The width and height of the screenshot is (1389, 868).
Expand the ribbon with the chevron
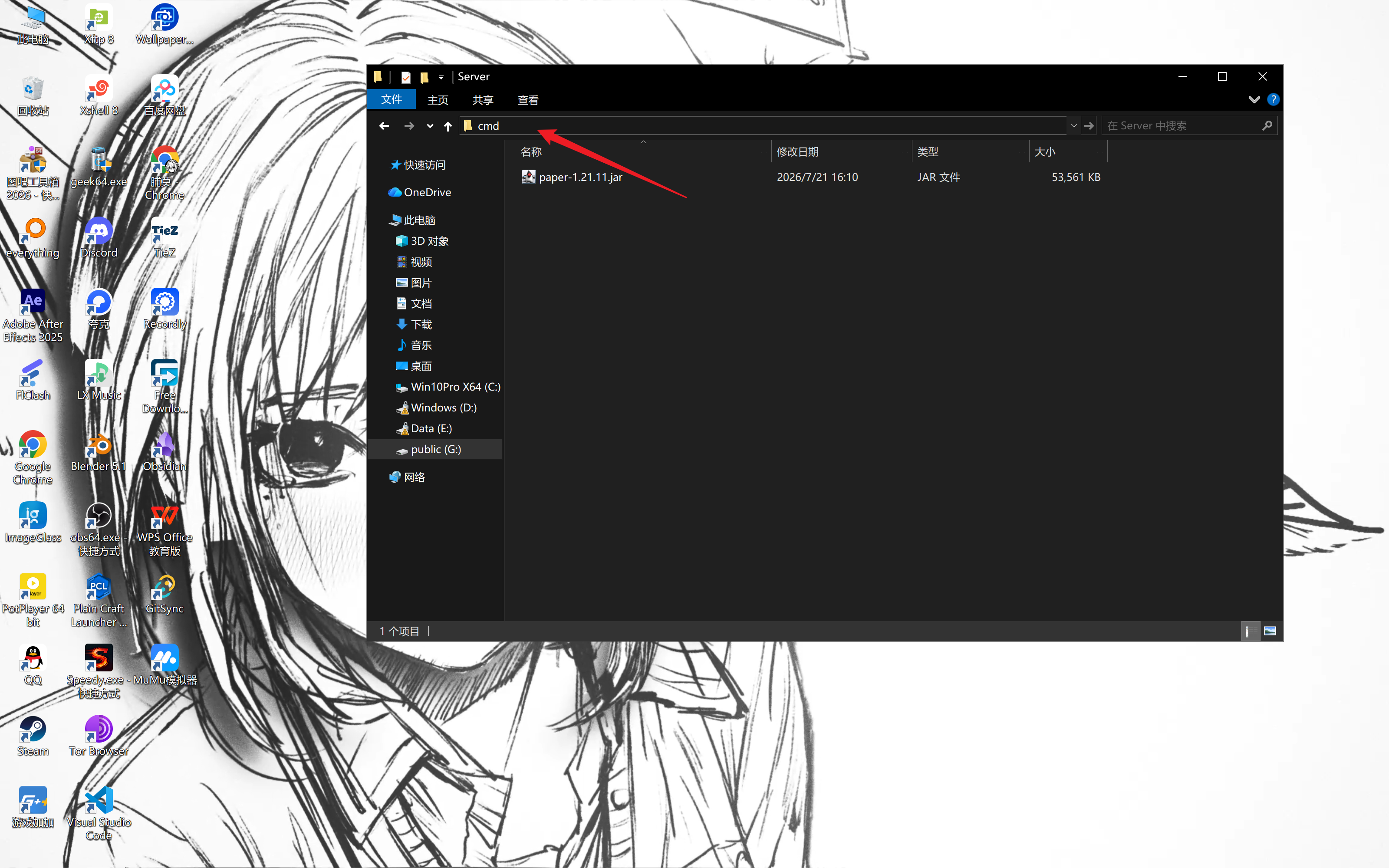pyautogui.click(x=1254, y=99)
